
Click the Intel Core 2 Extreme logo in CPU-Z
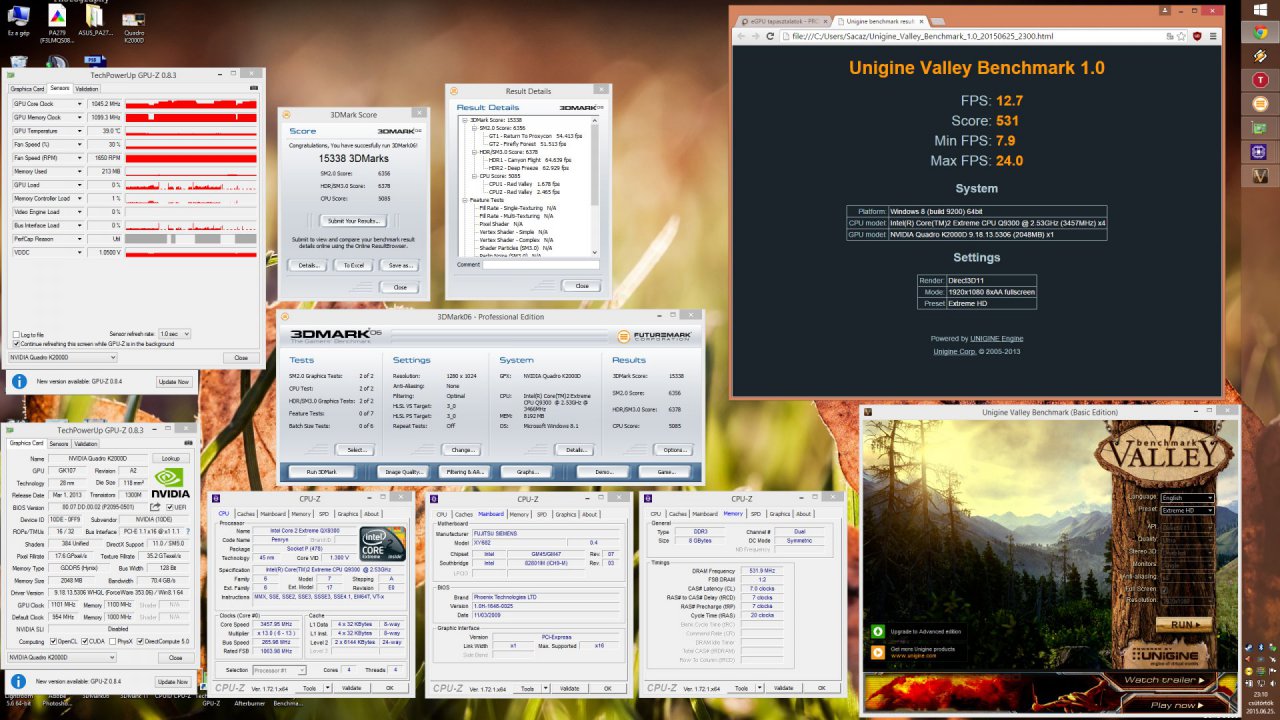[383, 545]
